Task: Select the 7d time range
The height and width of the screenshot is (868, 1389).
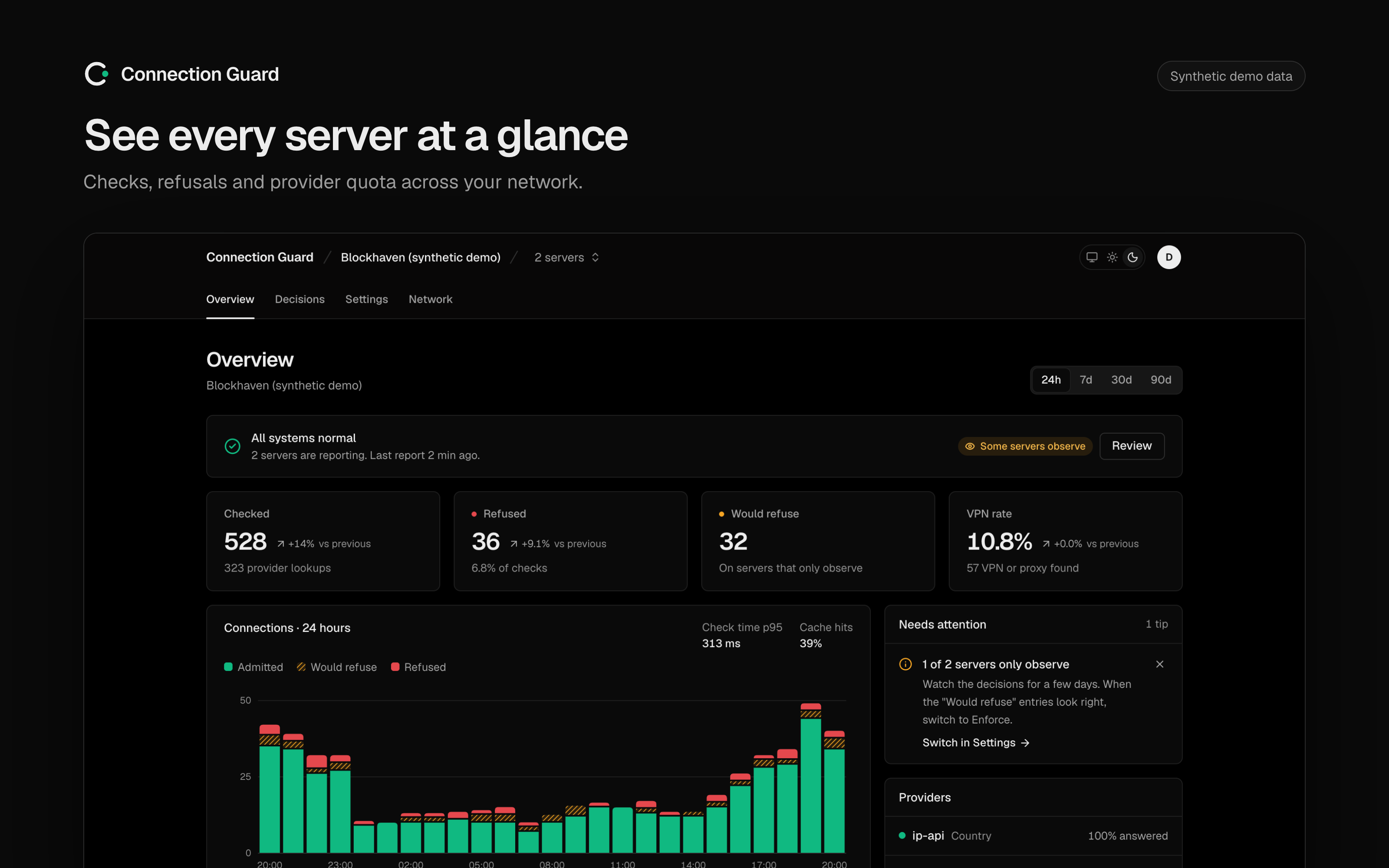Action: pyautogui.click(x=1085, y=380)
